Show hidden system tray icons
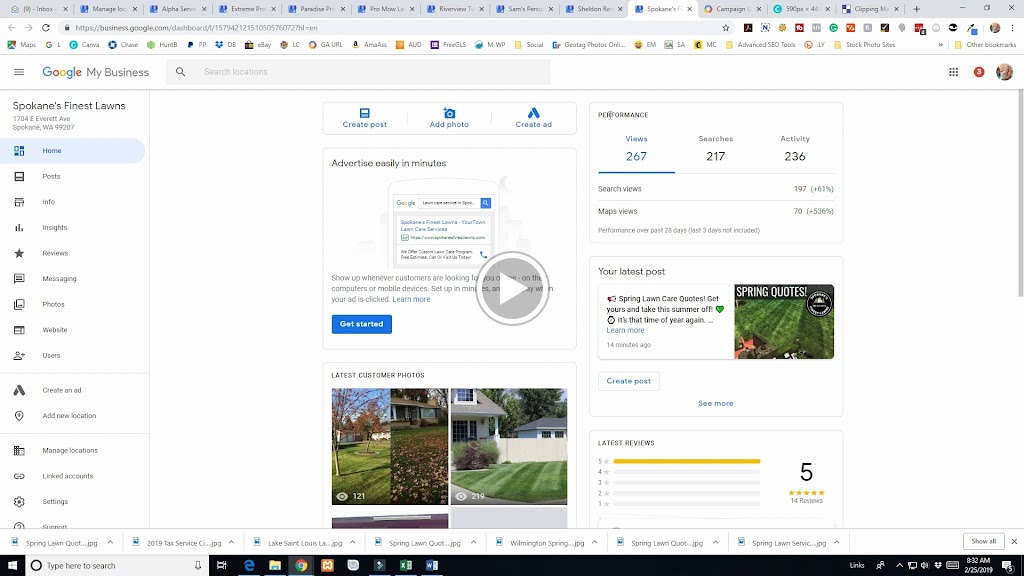The height and width of the screenshot is (576, 1024). click(x=899, y=566)
